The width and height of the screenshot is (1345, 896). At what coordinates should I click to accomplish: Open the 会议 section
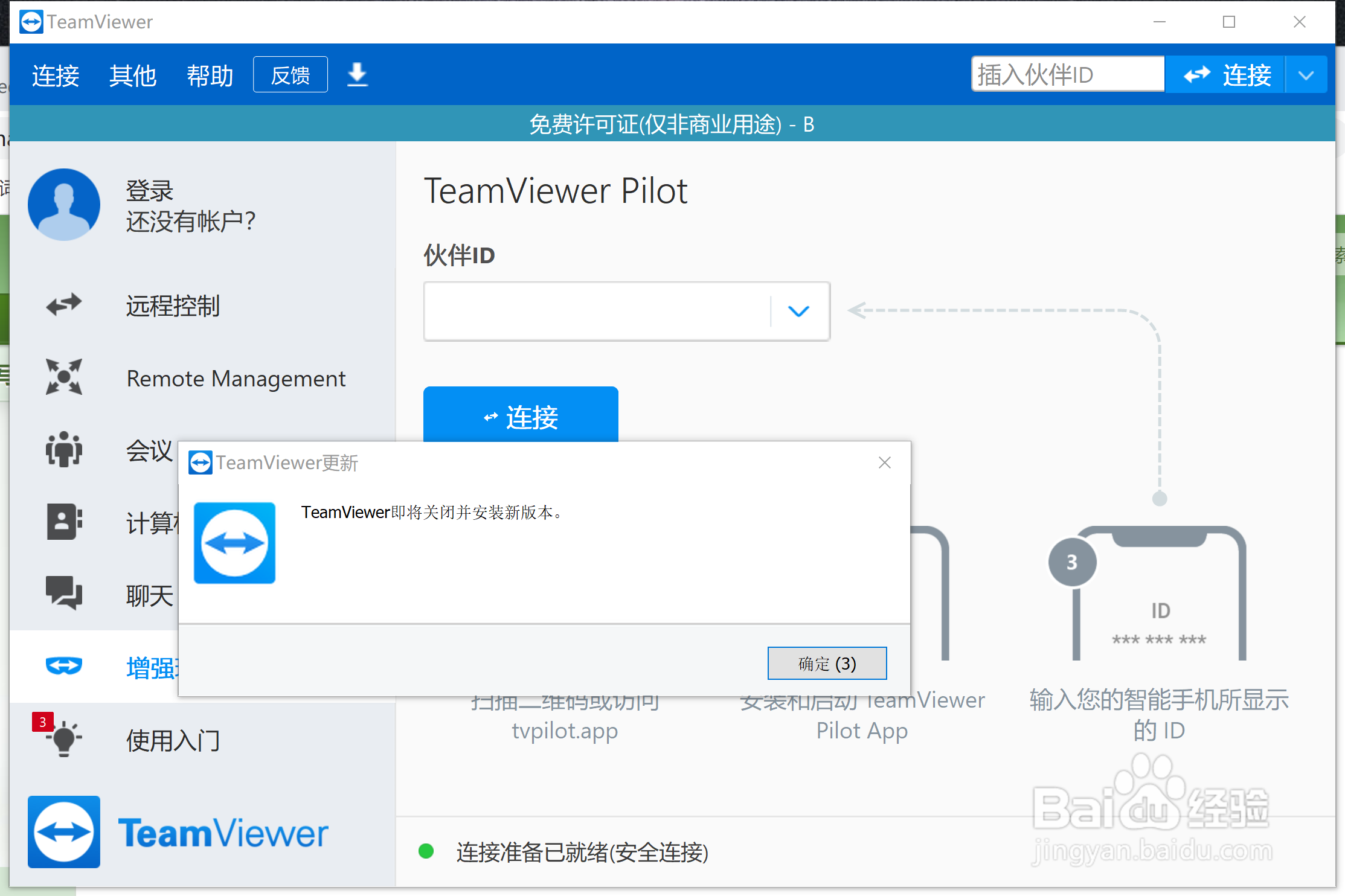149,450
